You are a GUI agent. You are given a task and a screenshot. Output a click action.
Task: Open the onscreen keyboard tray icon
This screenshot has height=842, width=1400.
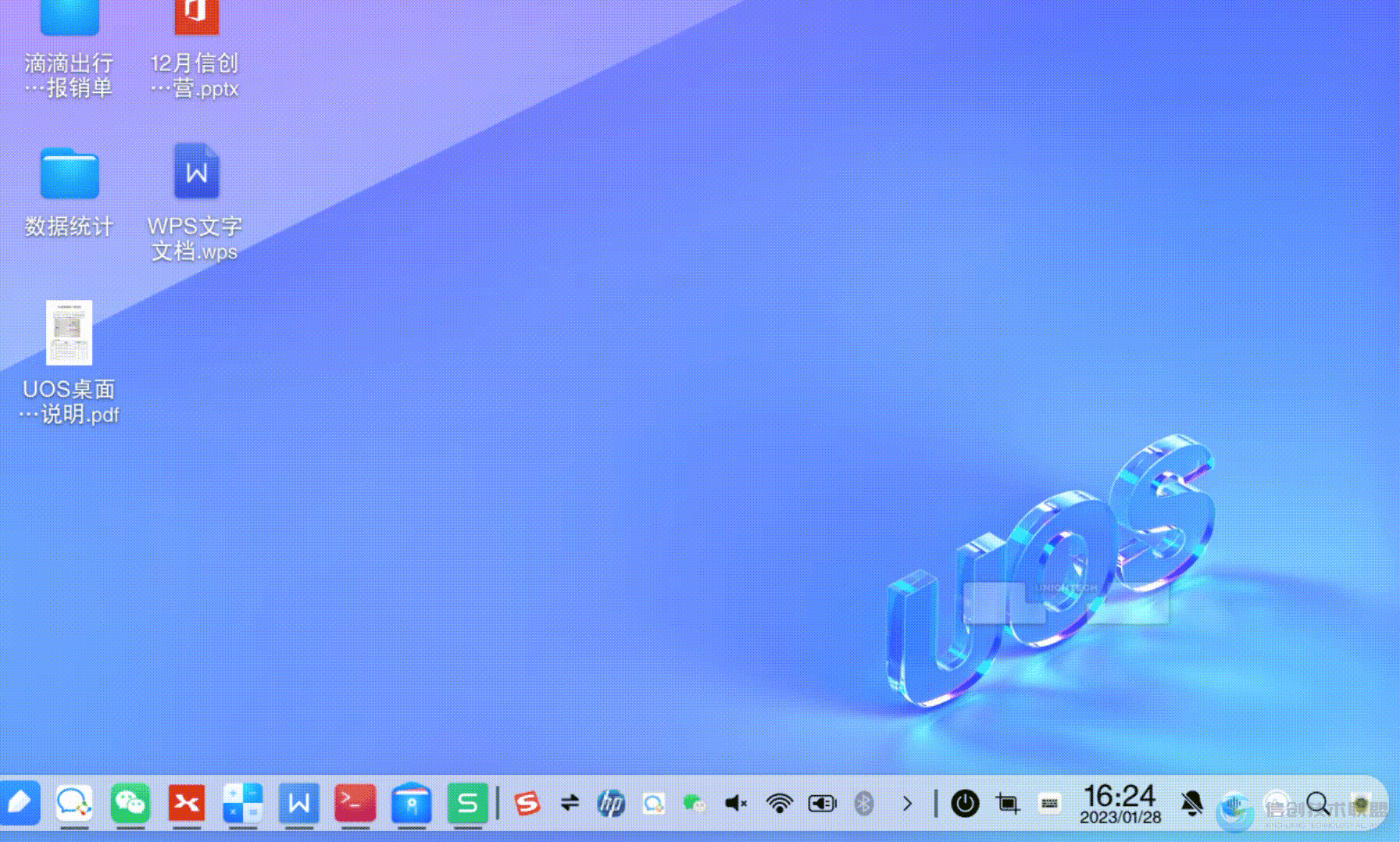1050,803
